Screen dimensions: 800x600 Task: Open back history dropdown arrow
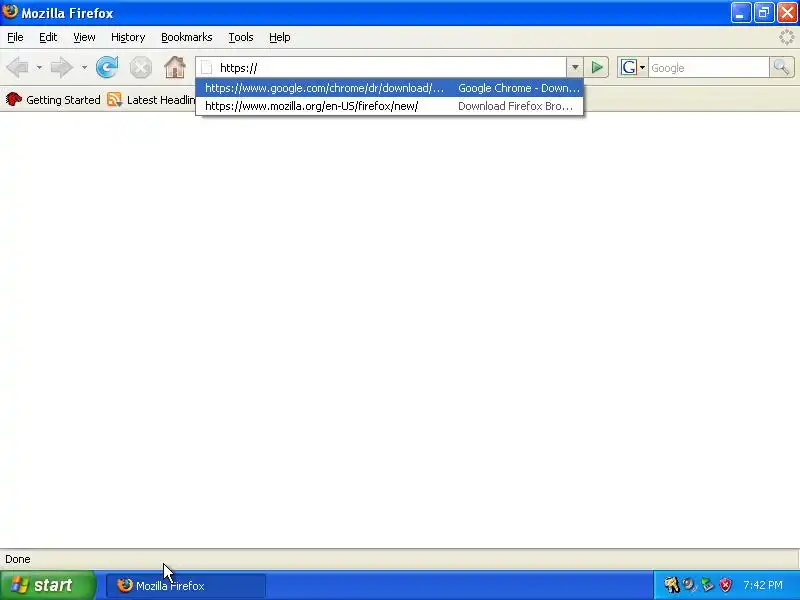39,67
